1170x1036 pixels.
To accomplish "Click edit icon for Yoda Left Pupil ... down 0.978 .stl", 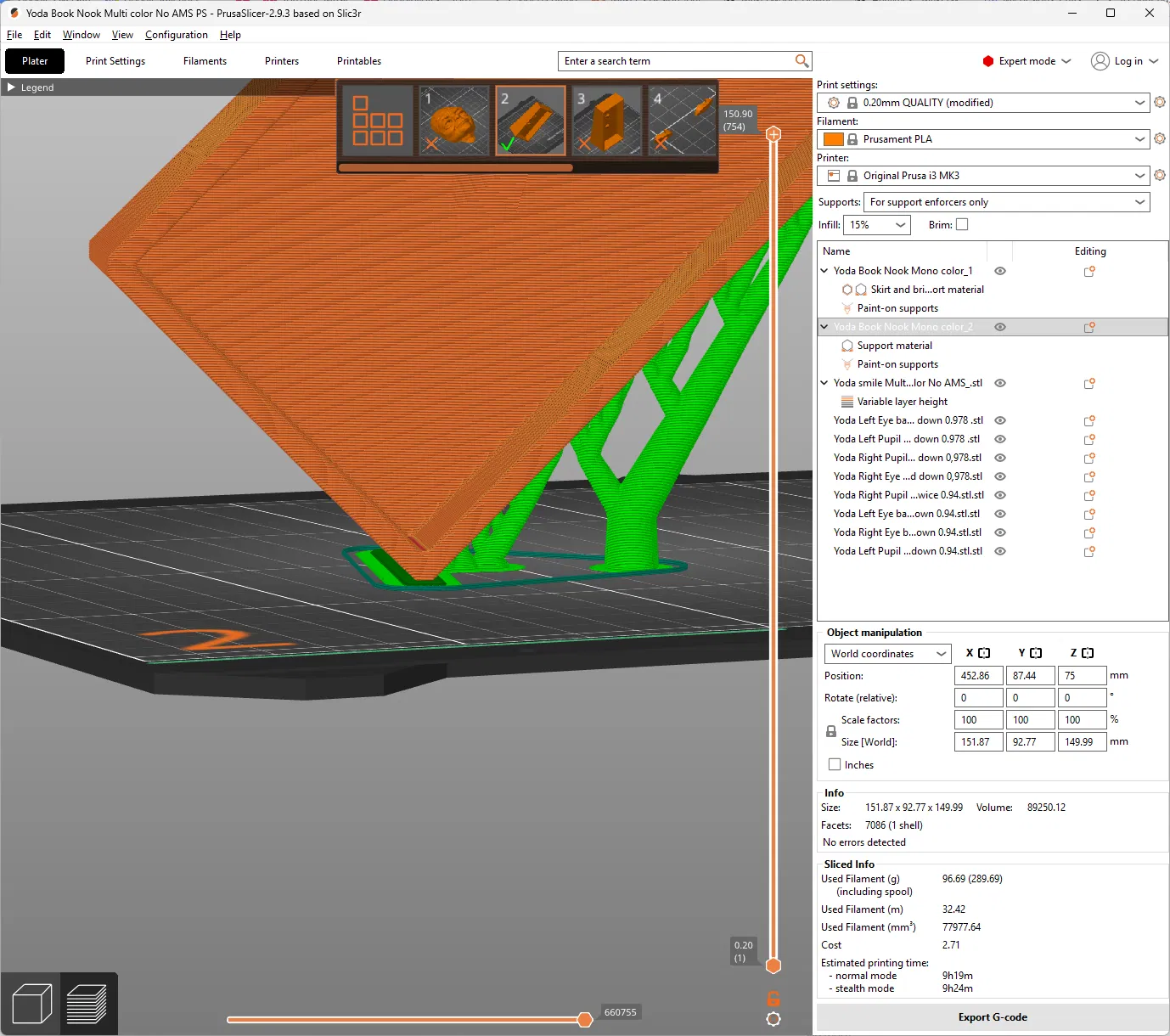I will coord(1089,439).
